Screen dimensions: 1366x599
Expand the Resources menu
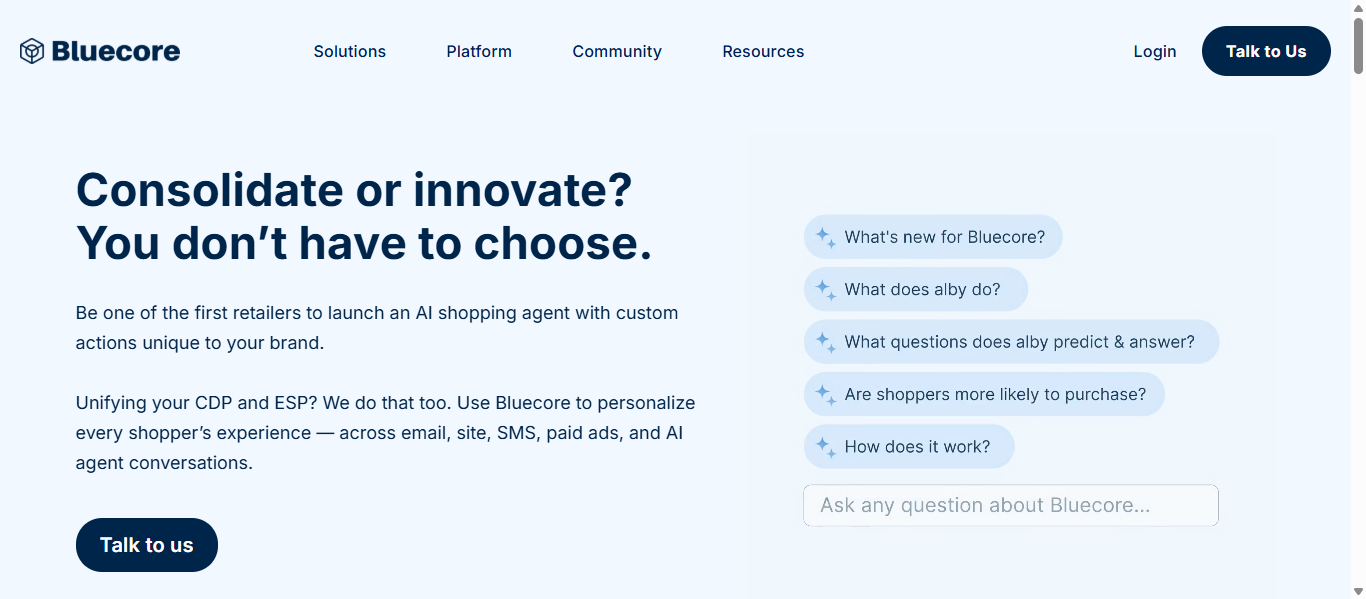pos(763,52)
